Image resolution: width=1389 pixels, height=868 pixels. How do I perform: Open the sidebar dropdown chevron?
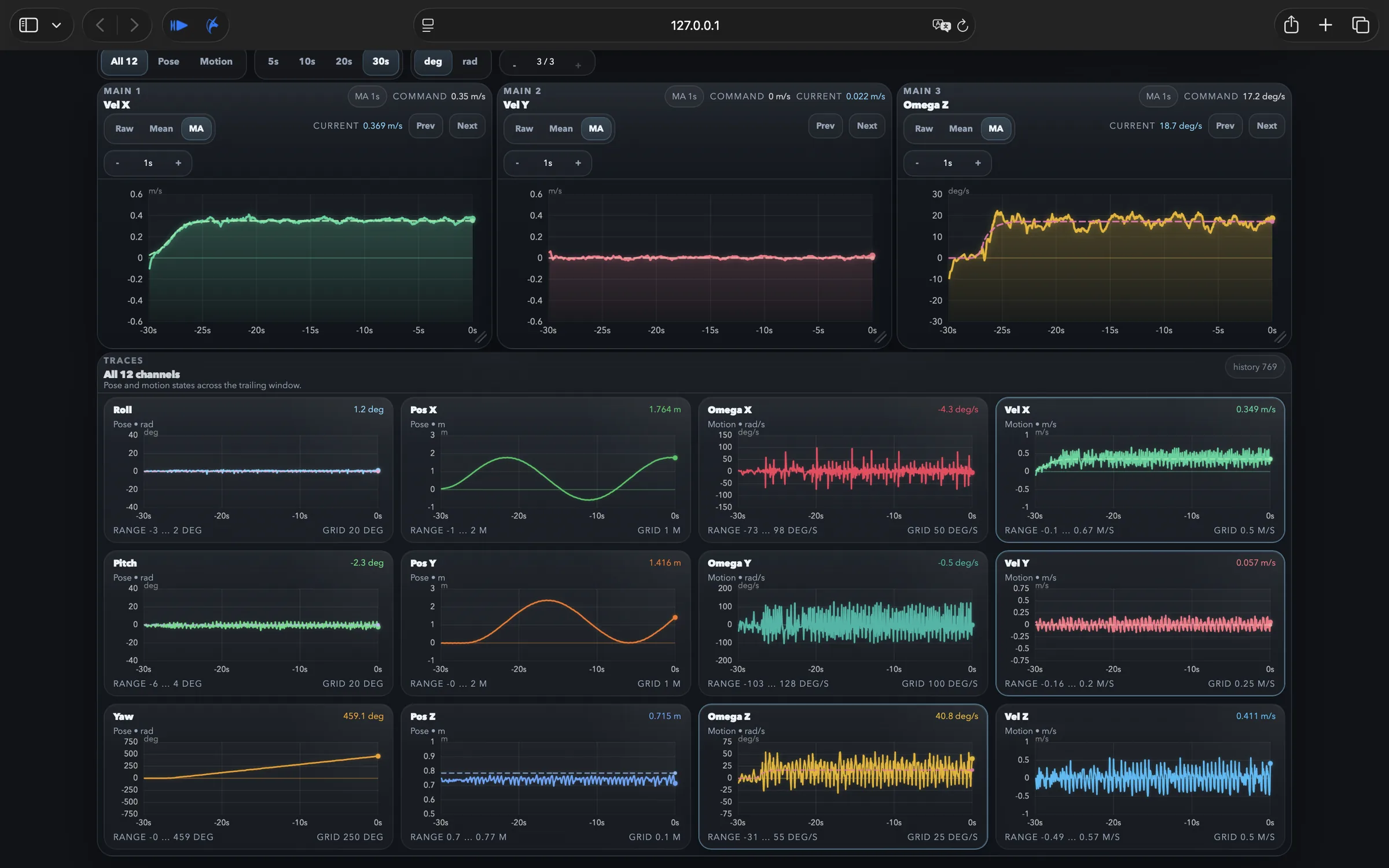(56, 25)
